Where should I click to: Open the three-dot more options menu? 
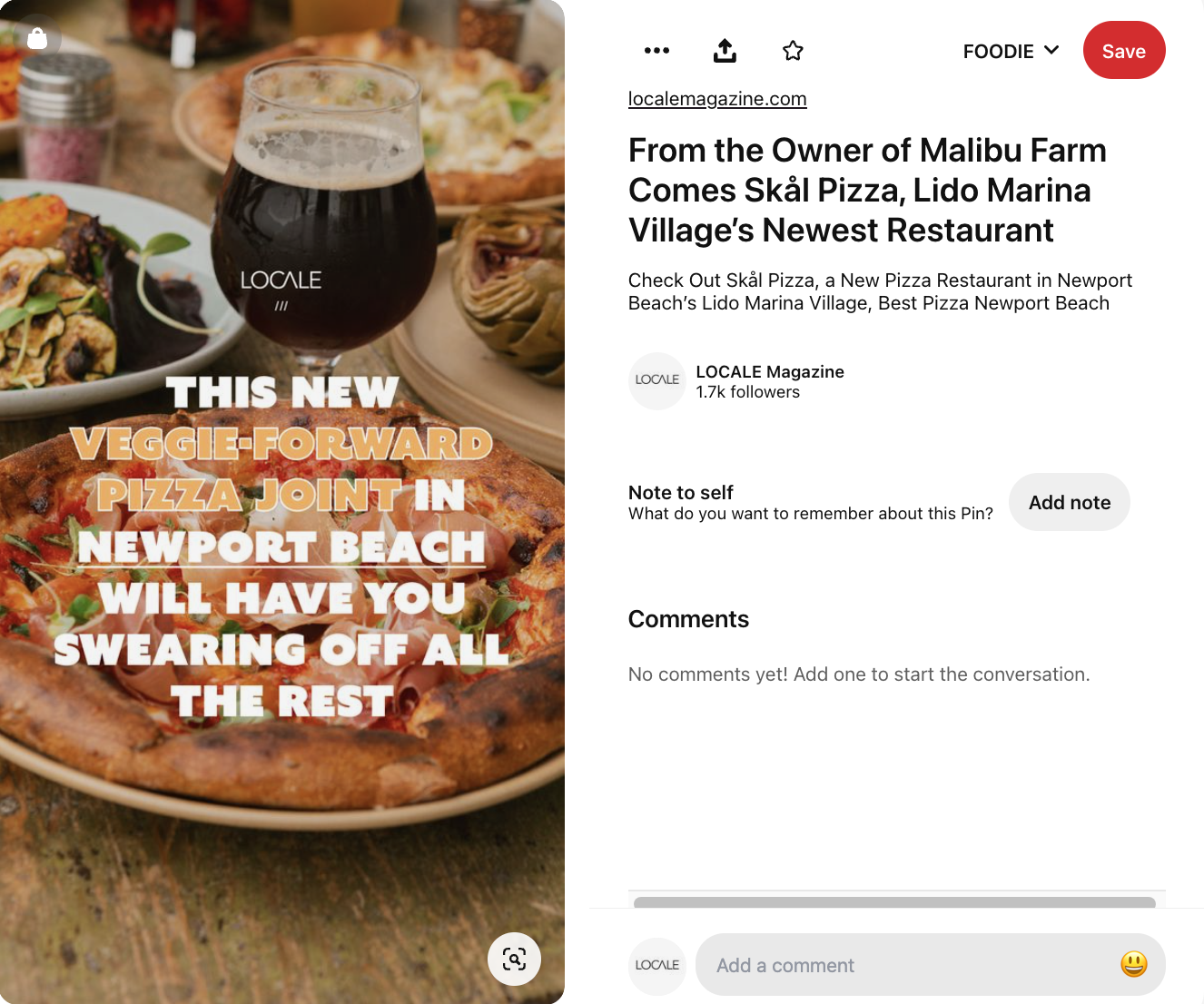tap(656, 51)
